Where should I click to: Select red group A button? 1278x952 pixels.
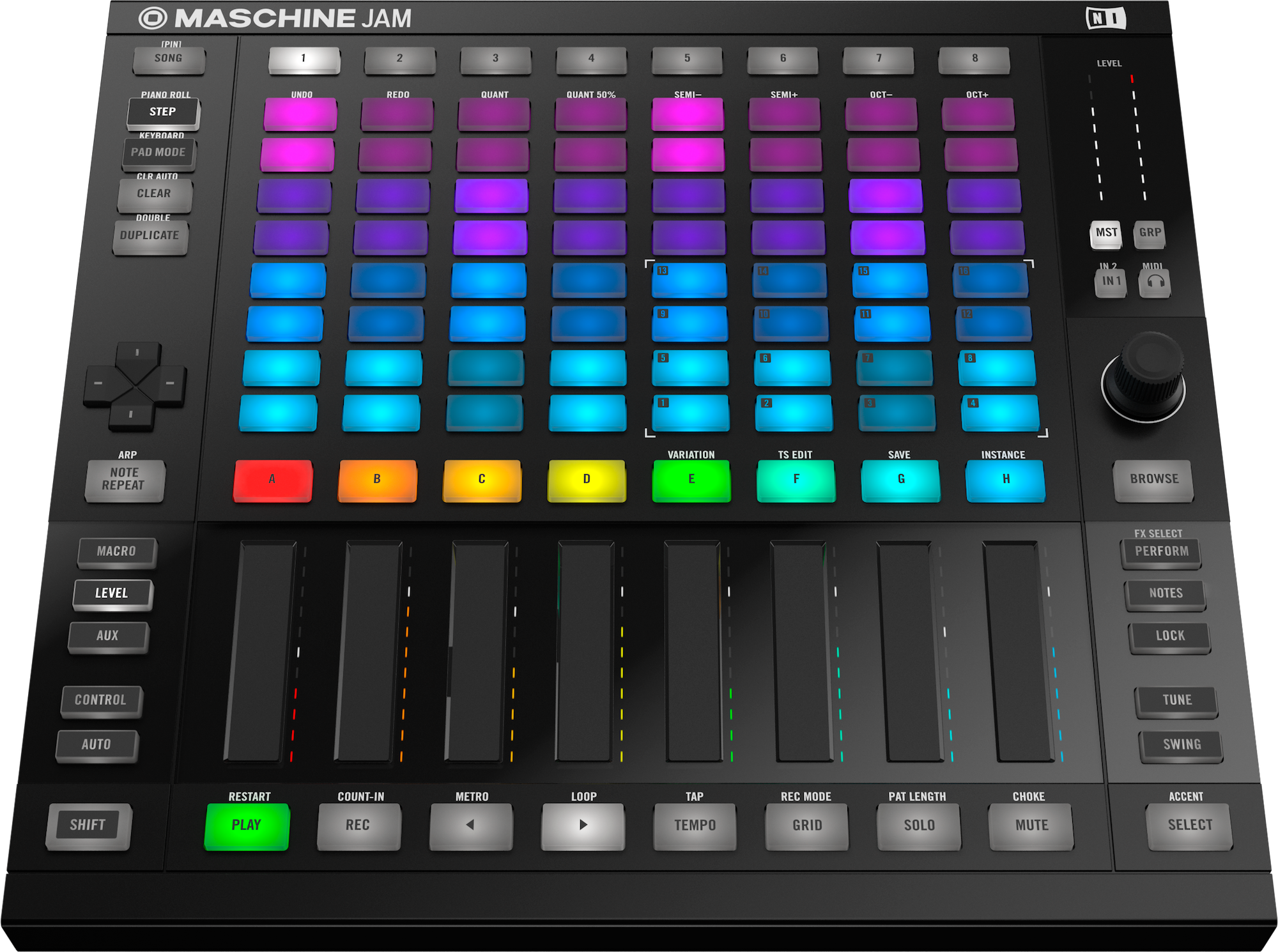click(x=273, y=480)
